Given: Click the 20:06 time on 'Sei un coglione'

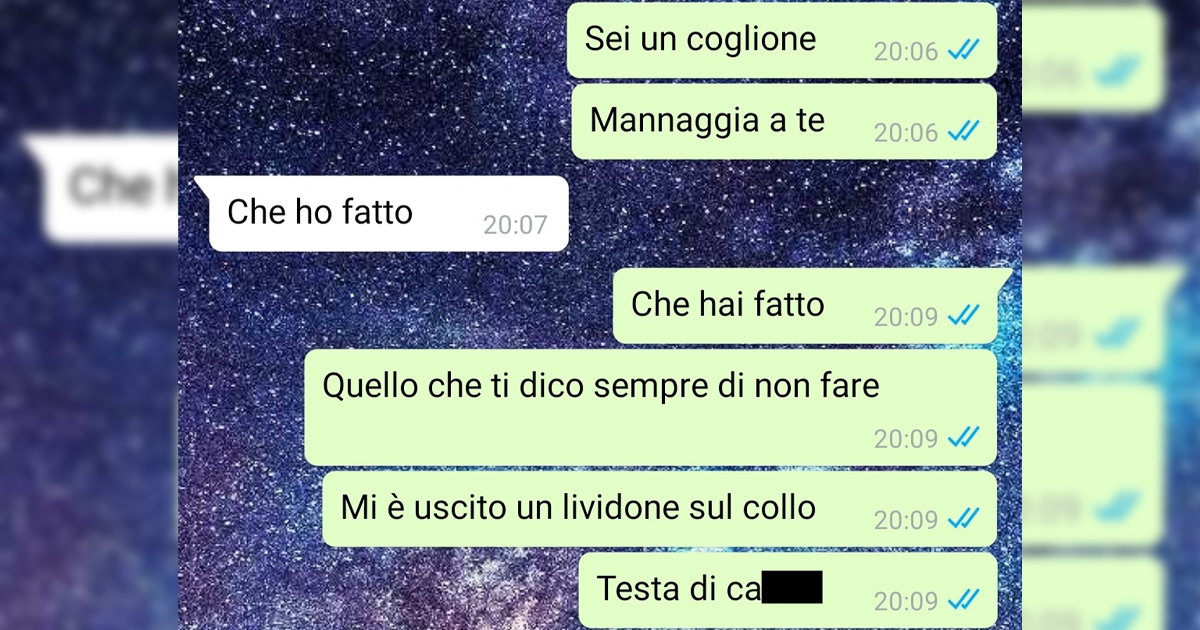Looking at the screenshot, I should [906, 51].
